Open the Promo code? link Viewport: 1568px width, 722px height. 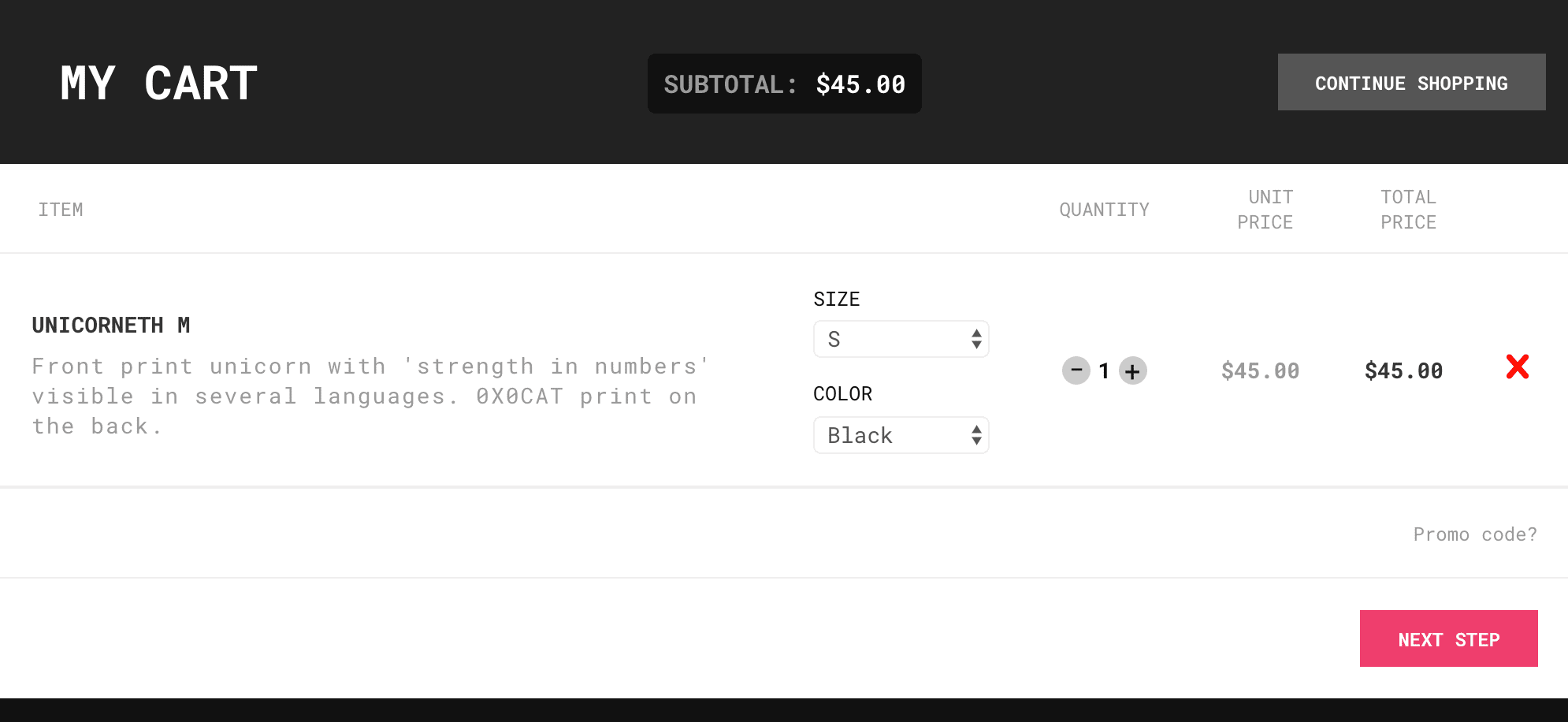point(1474,534)
